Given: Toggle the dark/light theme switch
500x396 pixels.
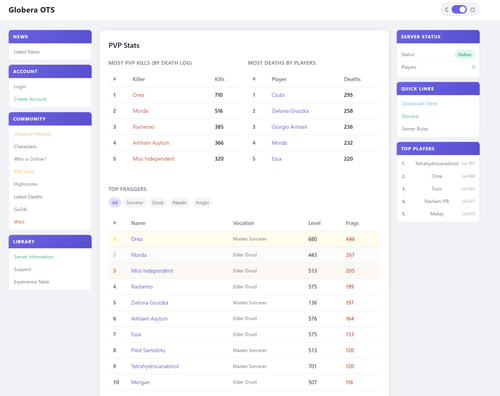Looking at the screenshot, I should click(x=459, y=10).
